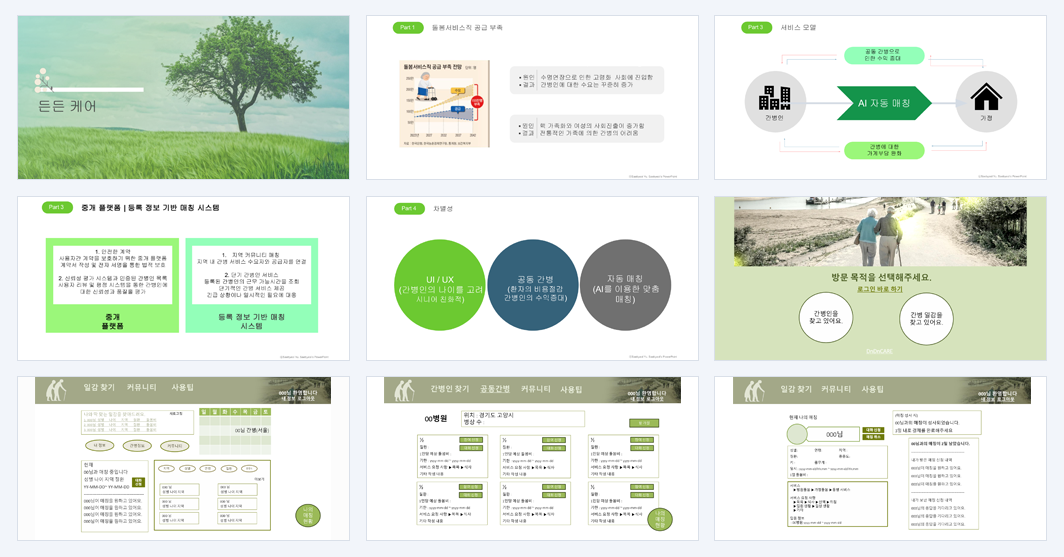Select the gray 자동 매칭 circle
The height and width of the screenshot is (557, 1064).
(626, 285)
